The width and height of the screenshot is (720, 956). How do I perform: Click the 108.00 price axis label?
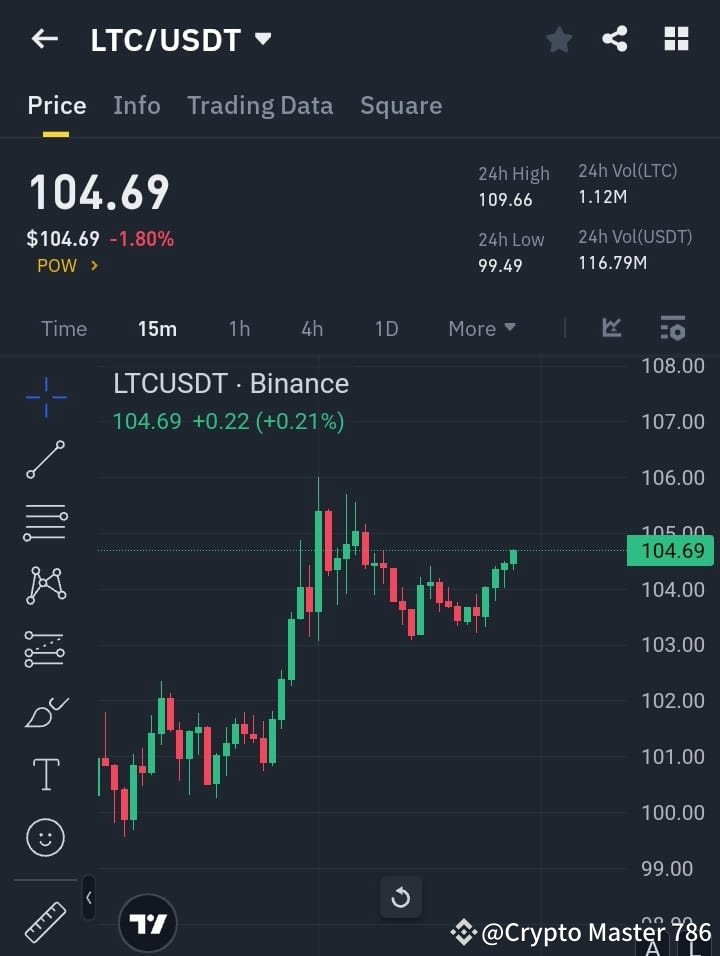[673, 366]
